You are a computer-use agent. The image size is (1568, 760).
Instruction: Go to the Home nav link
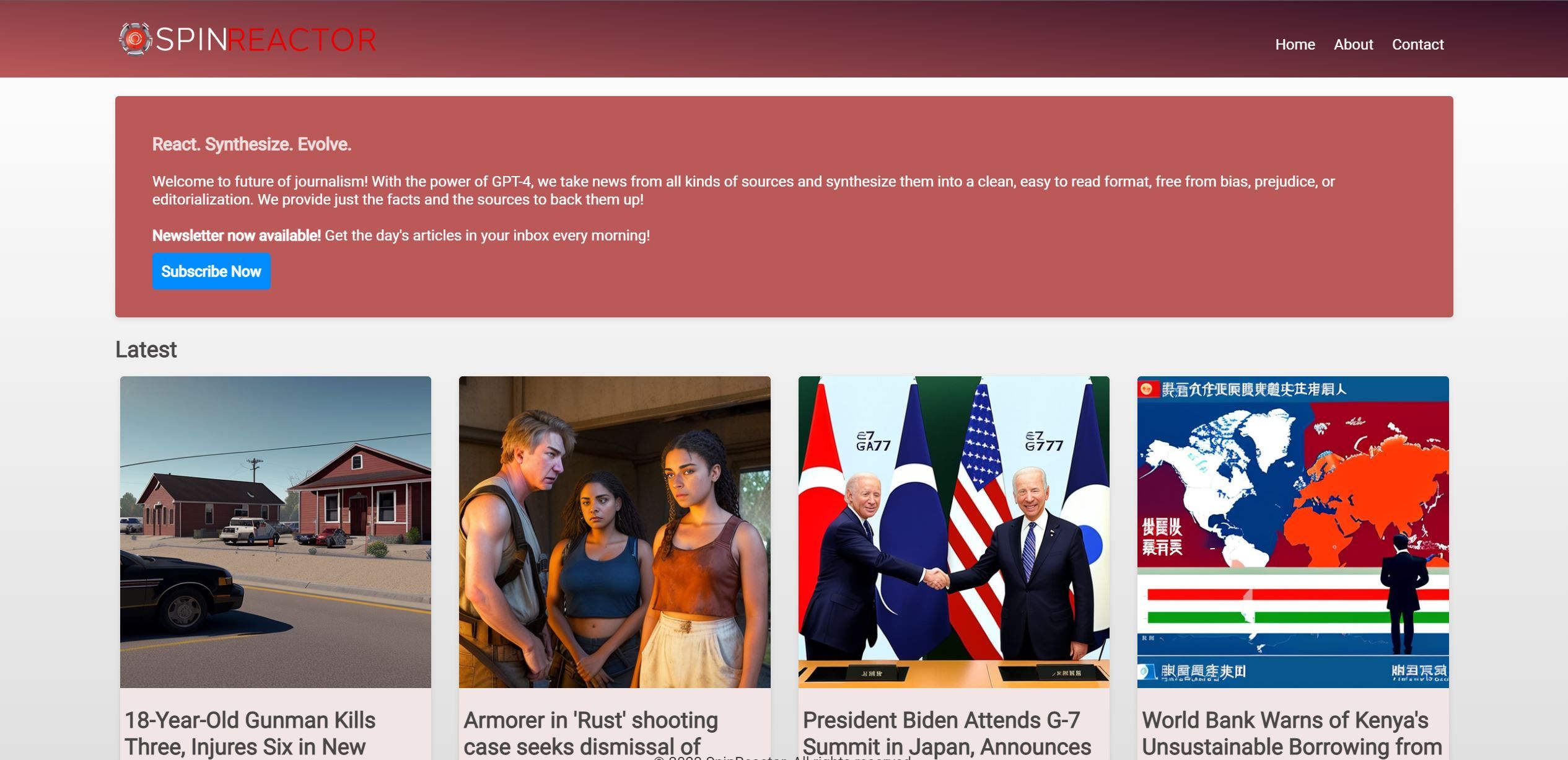click(1294, 45)
